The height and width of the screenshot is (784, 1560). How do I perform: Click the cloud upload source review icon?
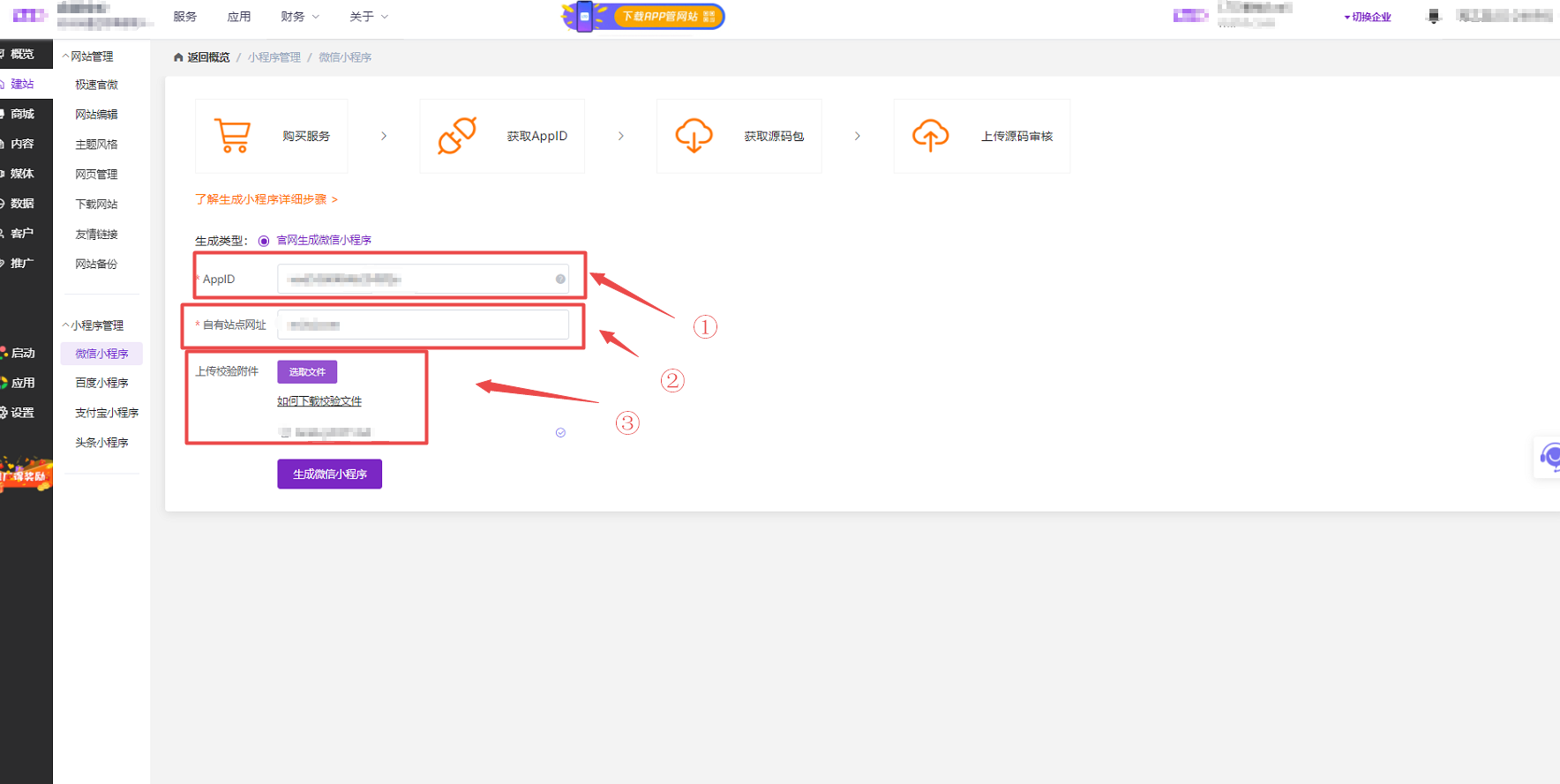(x=930, y=136)
